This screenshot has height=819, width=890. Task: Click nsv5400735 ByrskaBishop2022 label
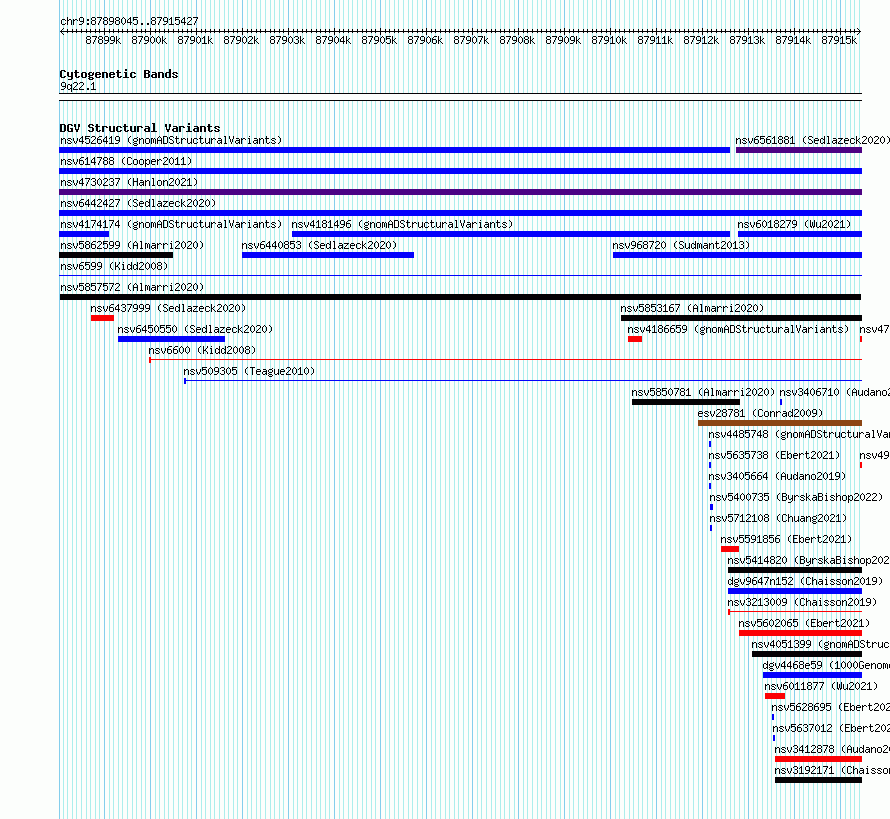pyautogui.click(x=796, y=497)
